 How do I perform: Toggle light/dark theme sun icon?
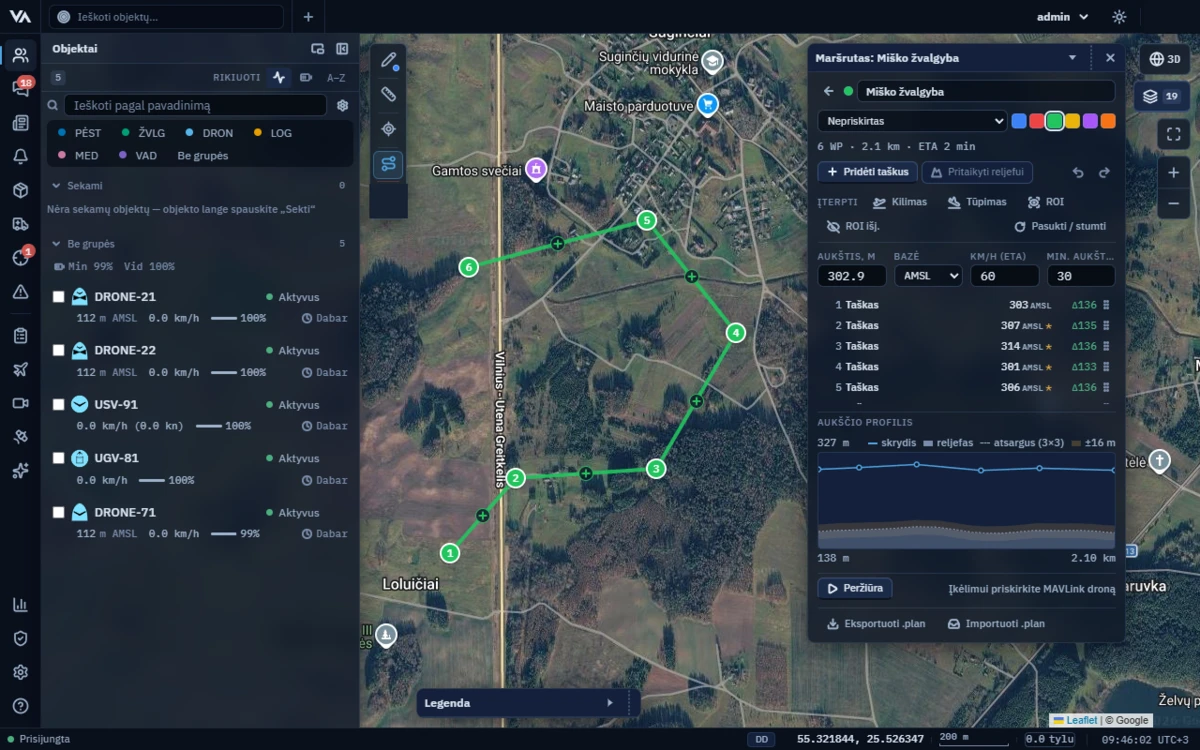click(1119, 17)
